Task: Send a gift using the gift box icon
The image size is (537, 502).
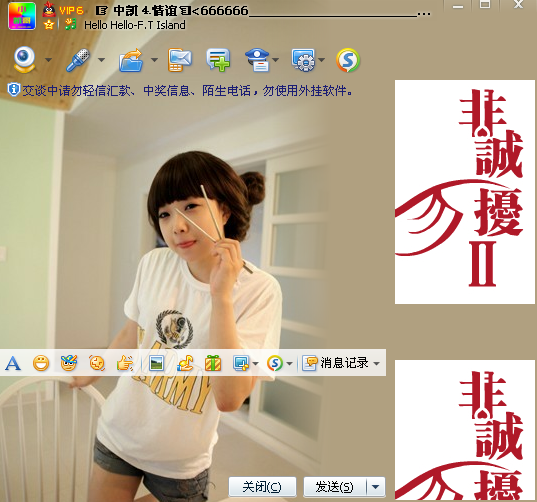Action: point(213,363)
